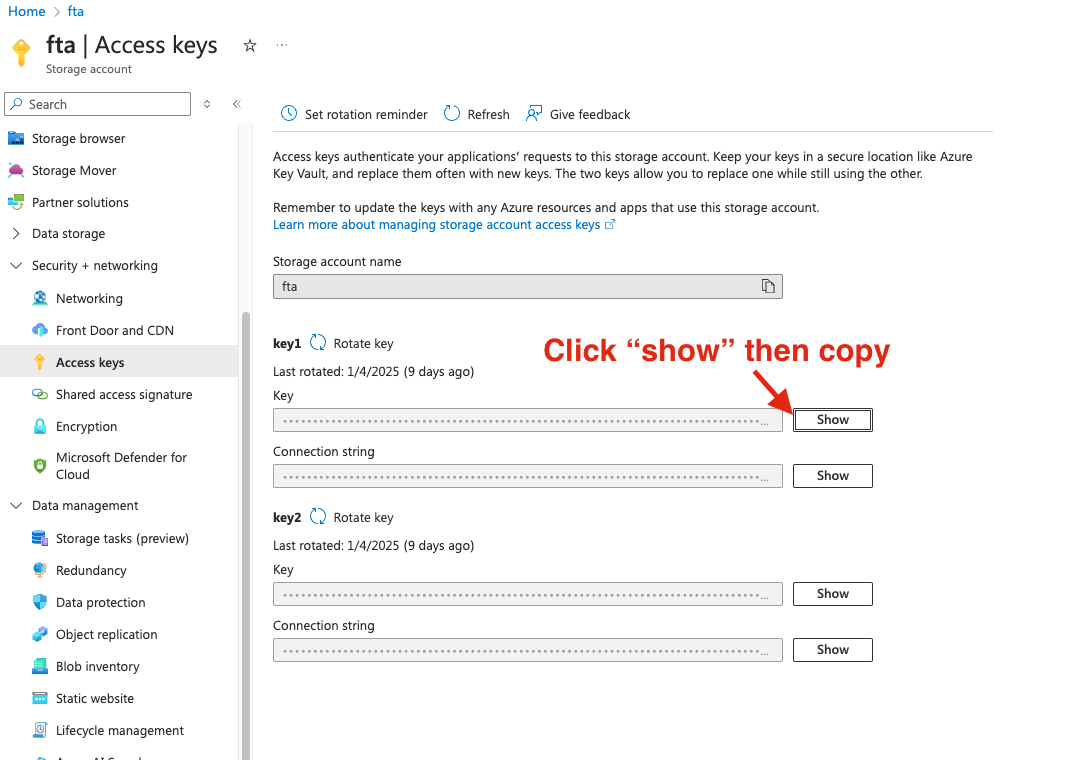The width and height of the screenshot is (1081, 760).
Task: Show the key1 Connection string
Action: click(x=833, y=475)
